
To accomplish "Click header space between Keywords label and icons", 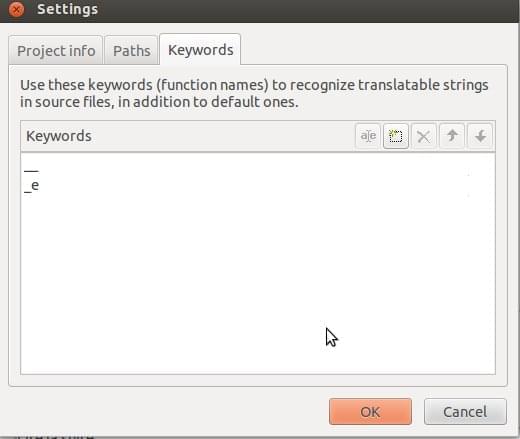I will 223,136.
